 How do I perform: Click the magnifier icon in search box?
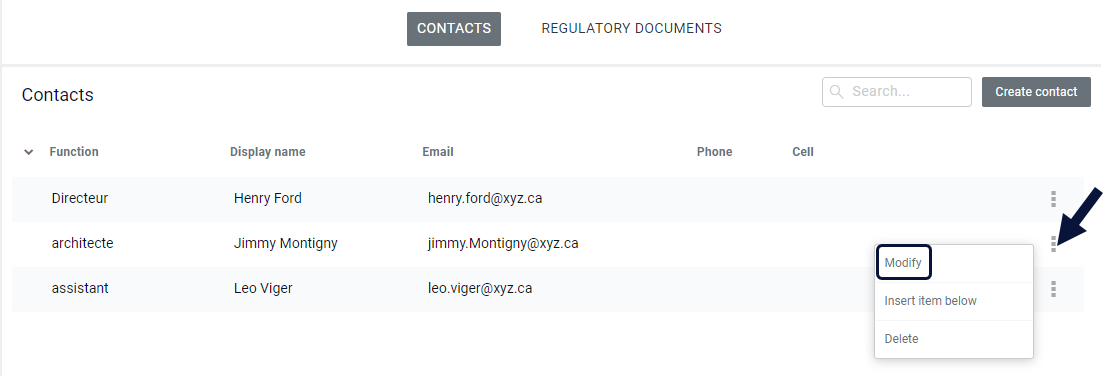pyautogui.click(x=836, y=92)
